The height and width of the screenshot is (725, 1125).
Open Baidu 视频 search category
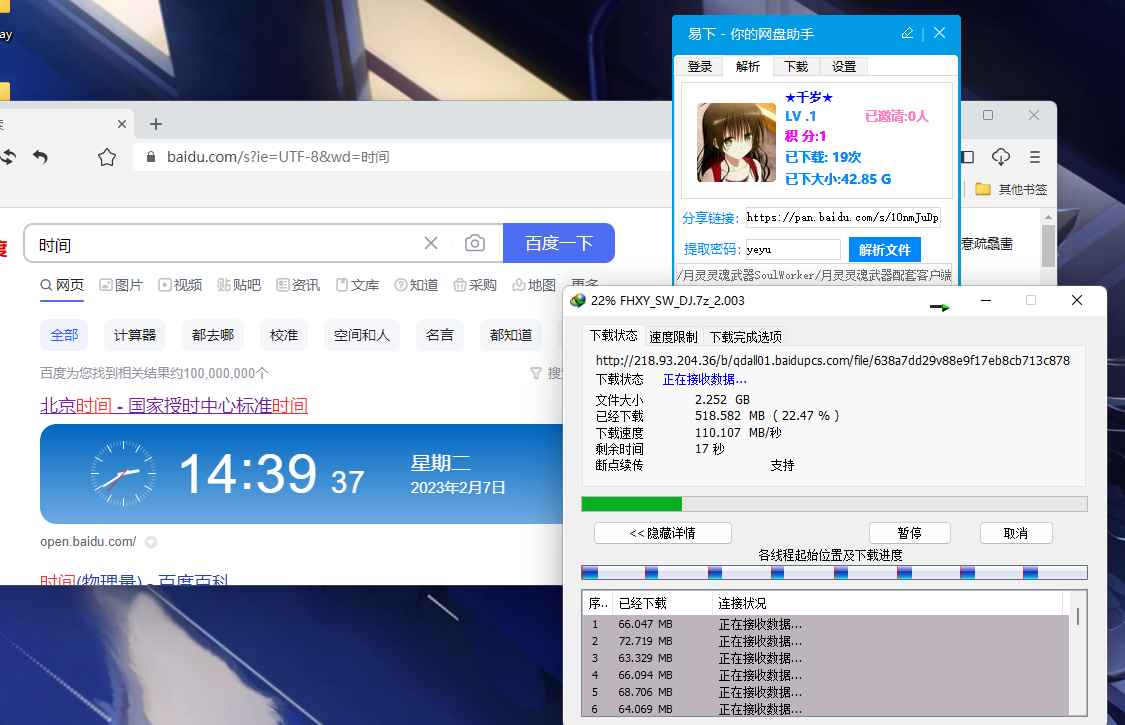(x=180, y=285)
